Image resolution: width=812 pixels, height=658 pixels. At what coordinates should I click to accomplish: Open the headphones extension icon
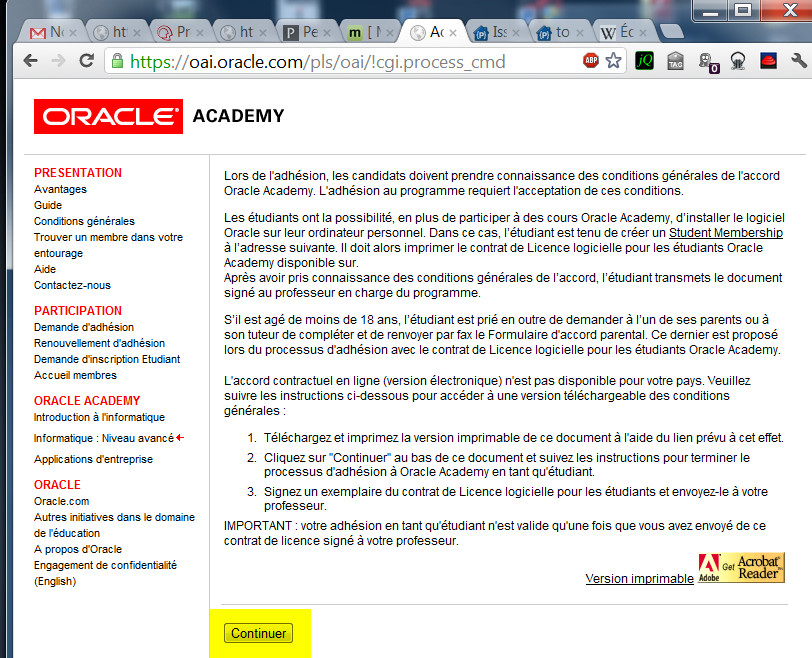737,61
